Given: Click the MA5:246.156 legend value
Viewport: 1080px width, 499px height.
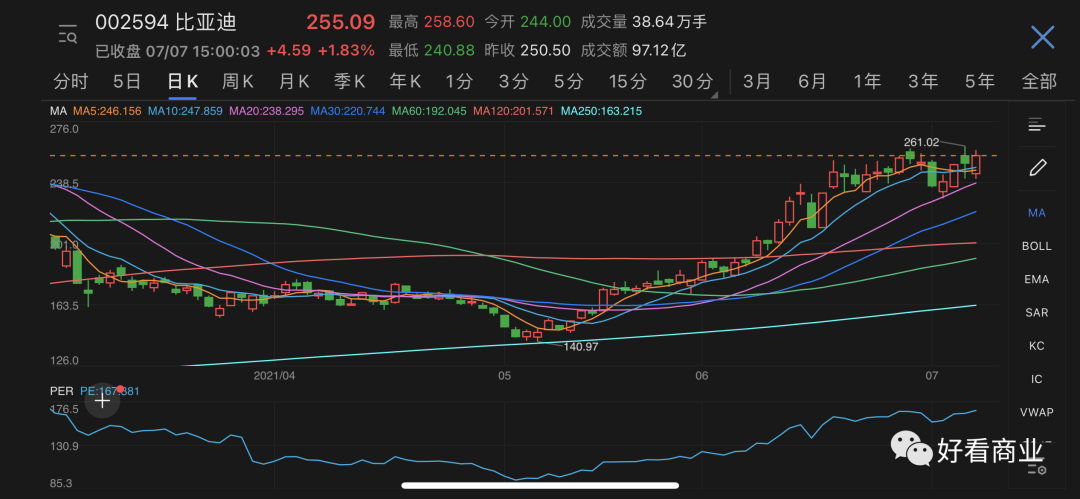Looking at the screenshot, I should pos(107,111).
